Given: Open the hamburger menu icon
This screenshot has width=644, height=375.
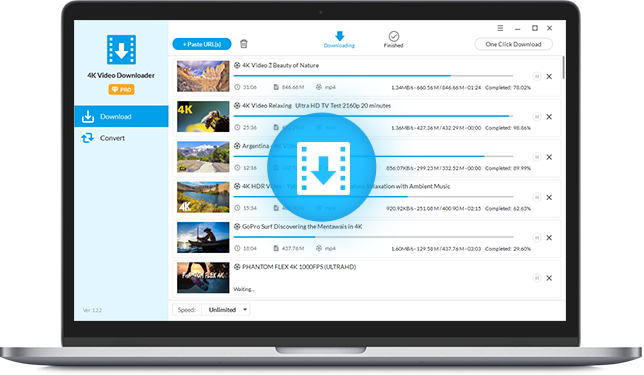Looking at the screenshot, I should (500, 28).
